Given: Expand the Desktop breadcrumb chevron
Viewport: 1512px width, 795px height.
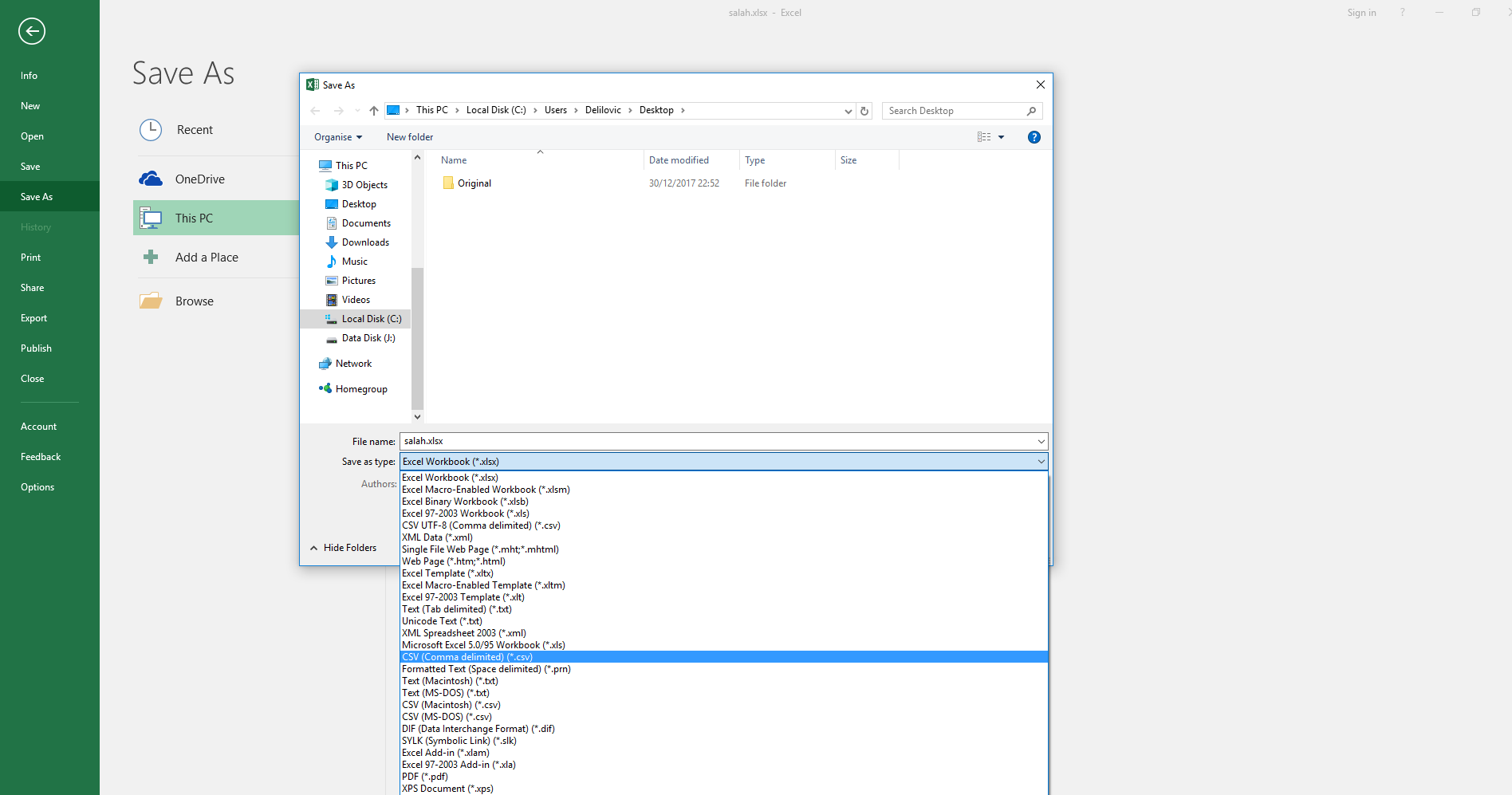Looking at the screenshot, I should click(683, 110).
